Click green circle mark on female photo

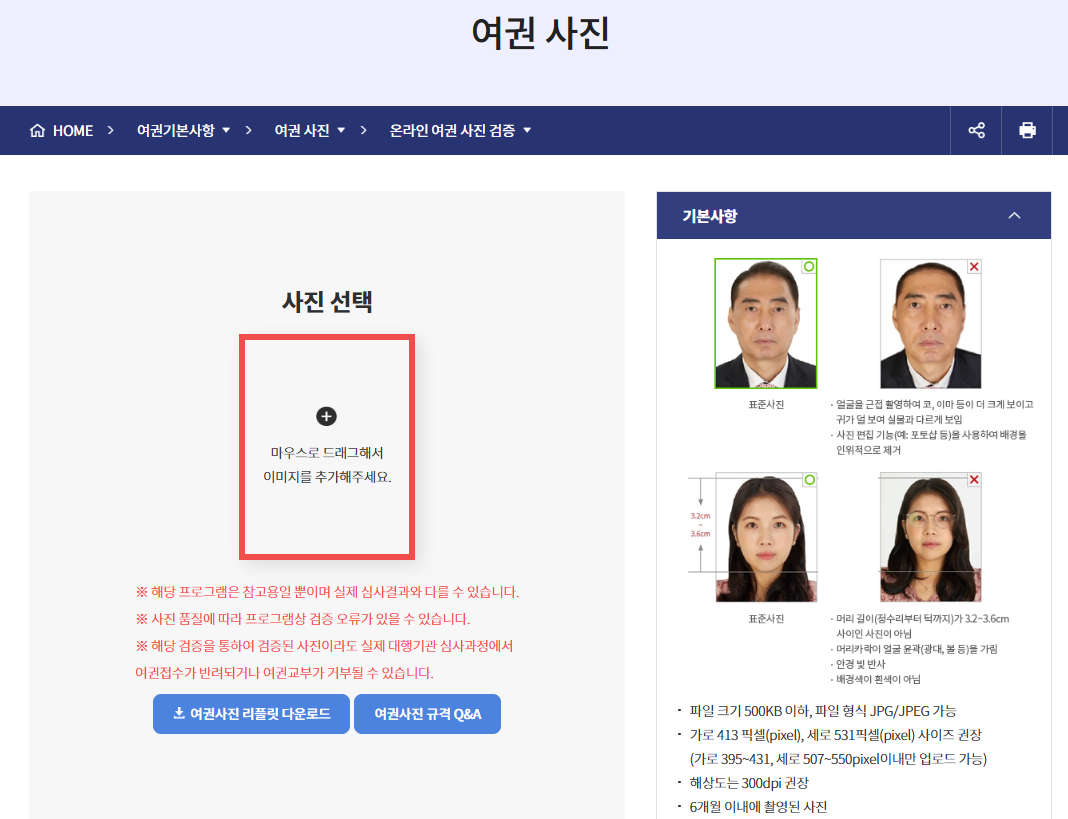[809, 480]
